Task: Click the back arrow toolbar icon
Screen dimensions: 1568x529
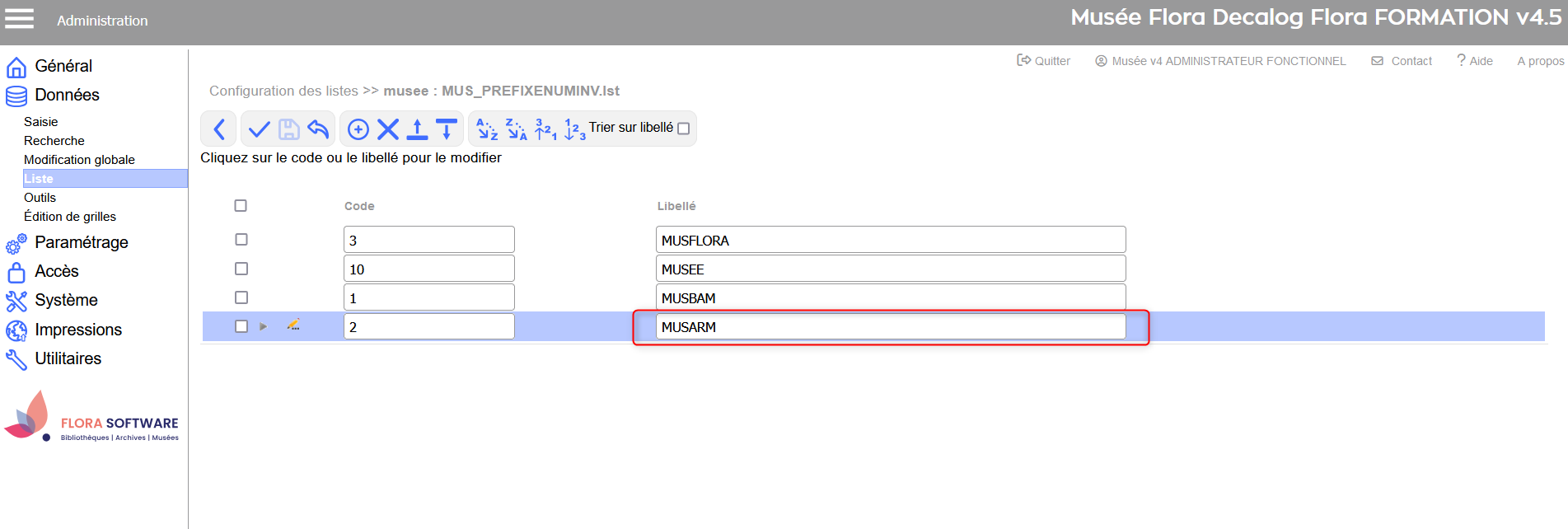Action: 219,129
